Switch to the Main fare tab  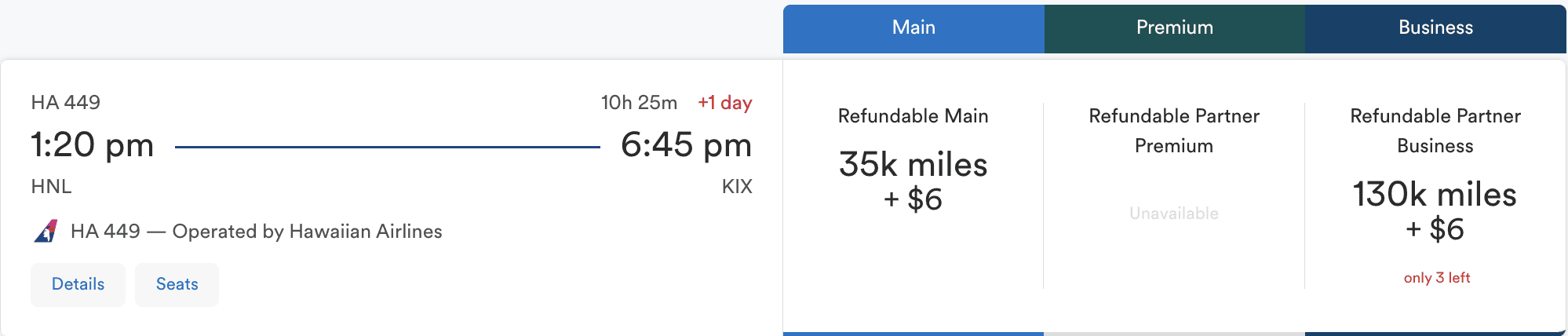coord(913,28)
